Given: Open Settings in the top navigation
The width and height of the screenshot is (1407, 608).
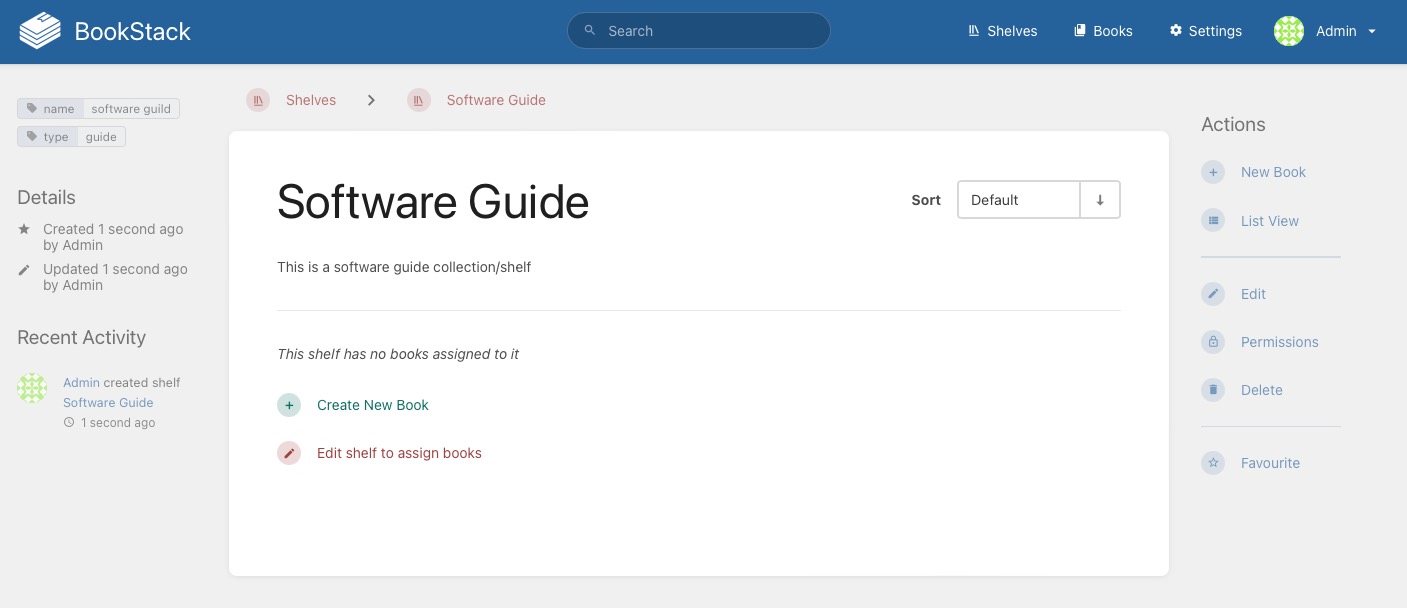Looking at the screenshot, I should coord(1205,31).
